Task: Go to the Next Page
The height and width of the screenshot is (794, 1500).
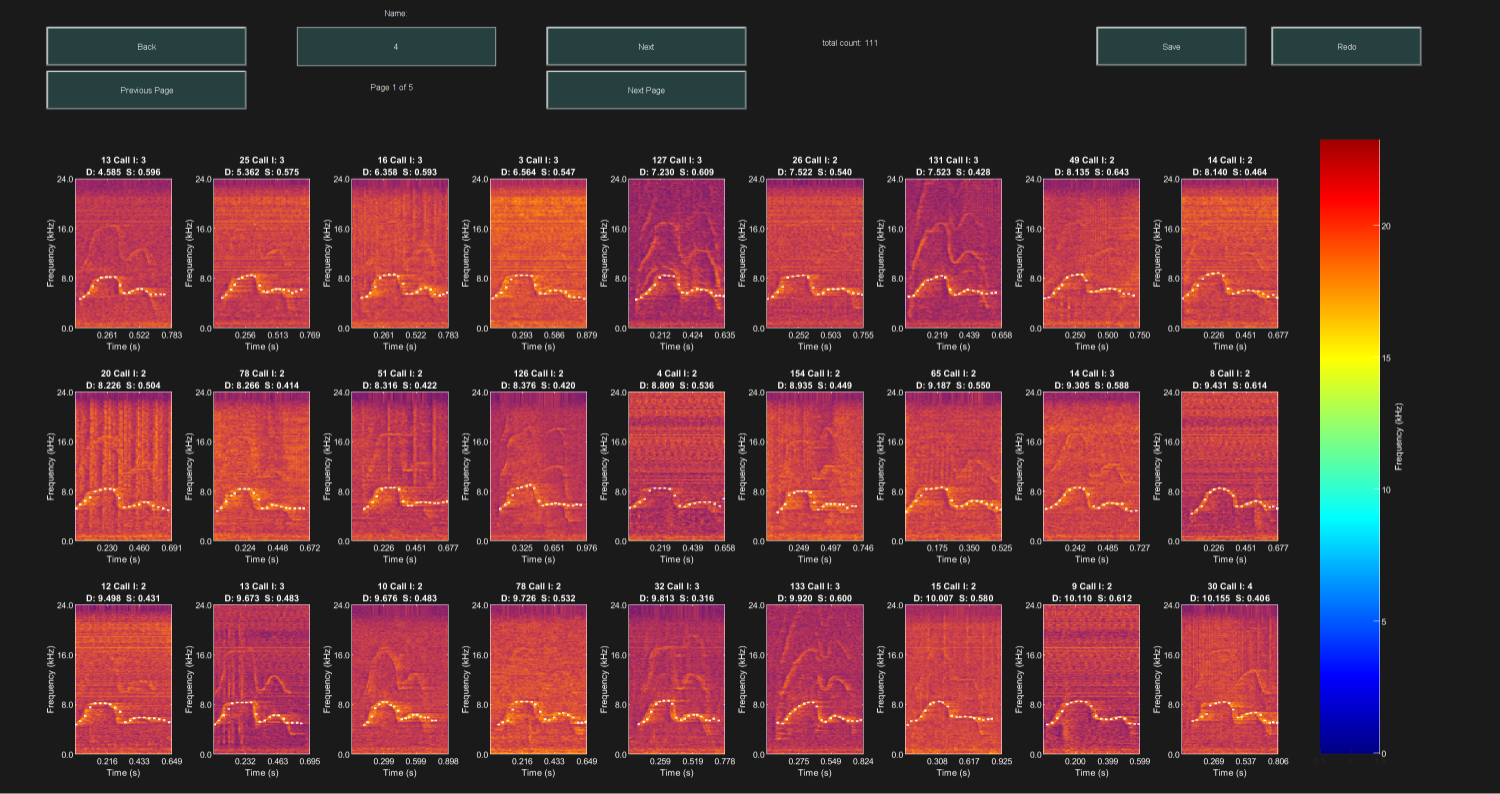Action: point(646,90)
